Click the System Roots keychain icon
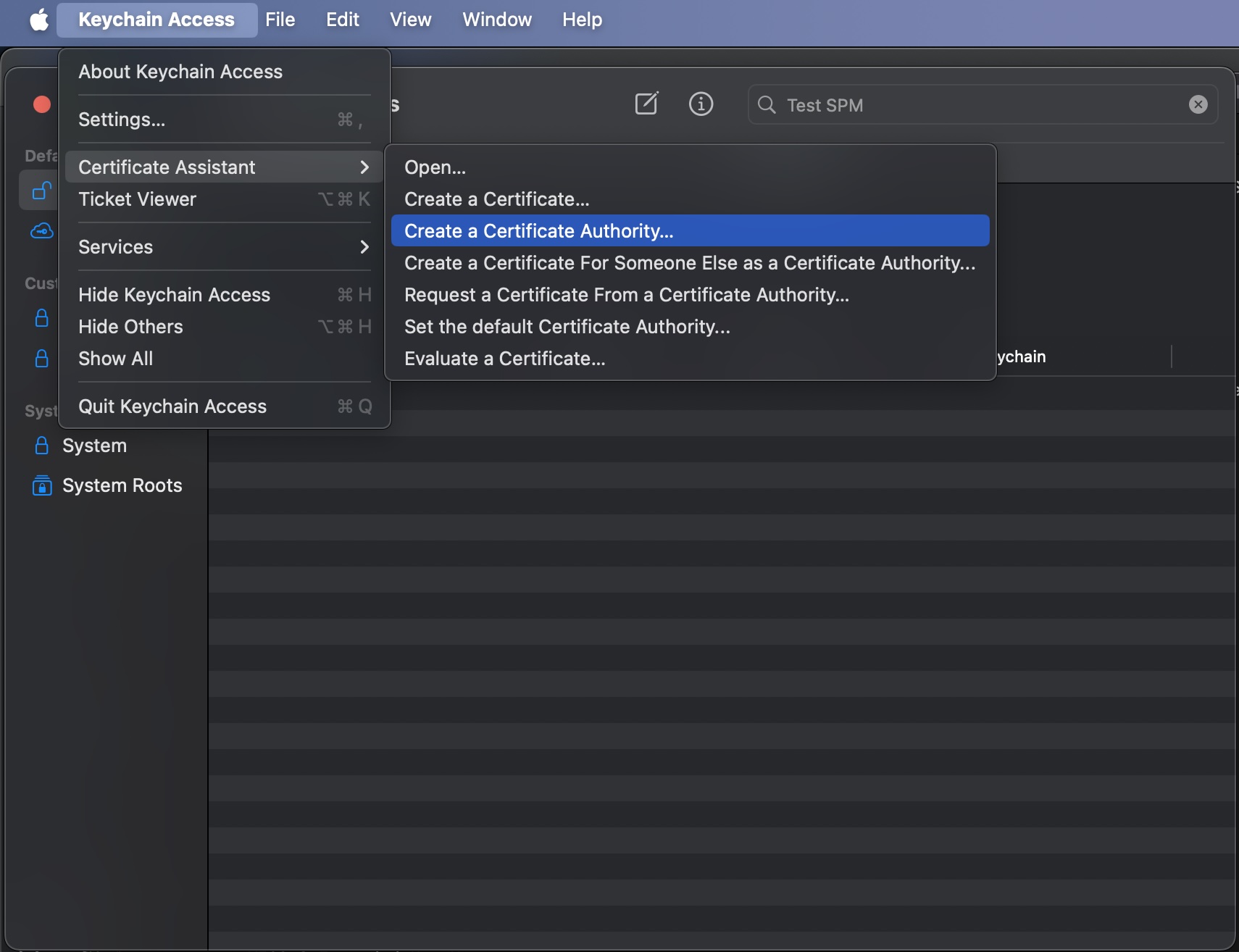 tap(42, 485)
